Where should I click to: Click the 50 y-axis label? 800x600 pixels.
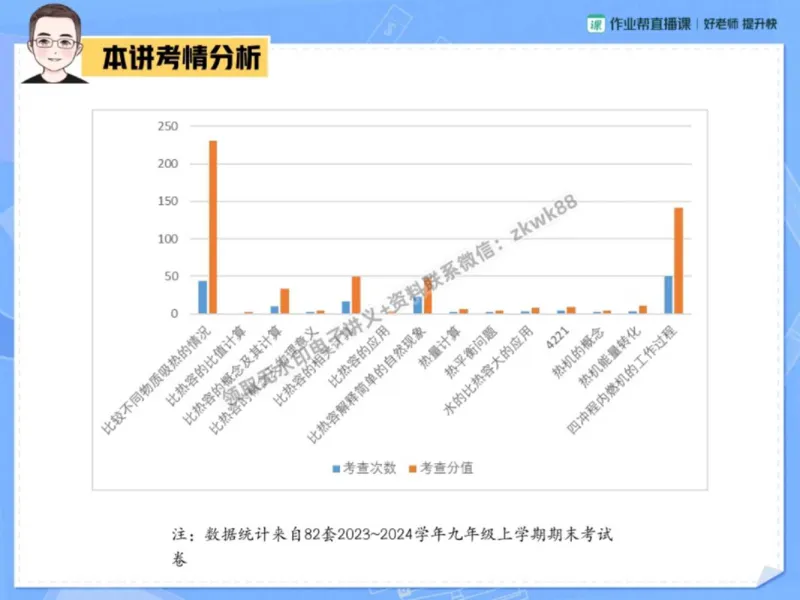point(171,276)
